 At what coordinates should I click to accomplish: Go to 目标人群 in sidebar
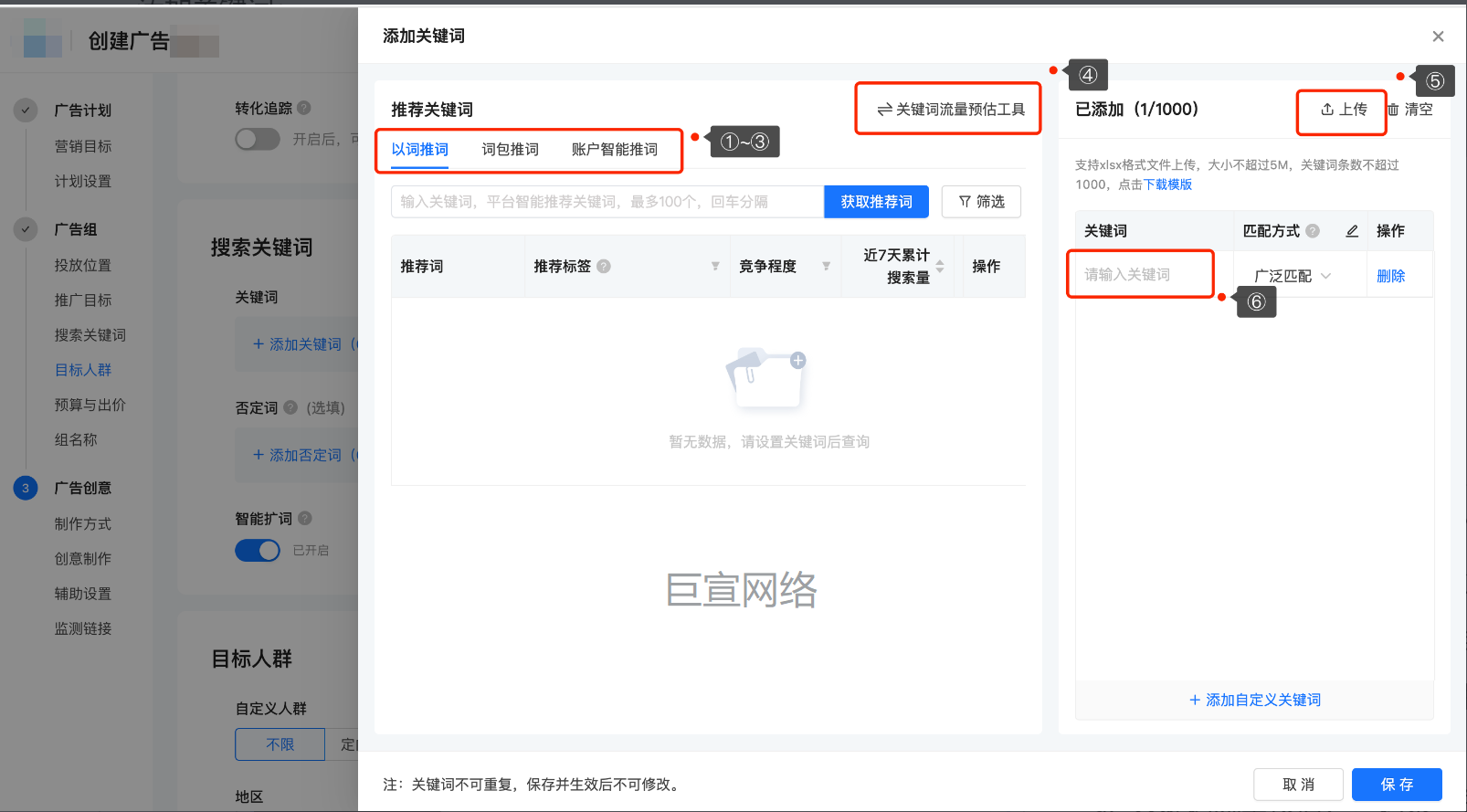coord(83,370)
